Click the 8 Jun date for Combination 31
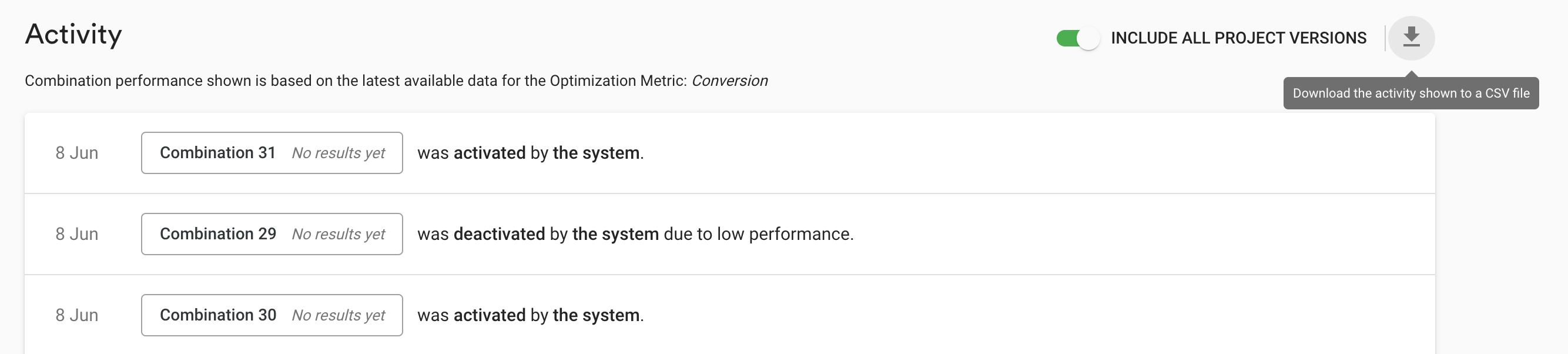Image resolution: width=1568 pixels, height=354 pixels. pos(76,153)
